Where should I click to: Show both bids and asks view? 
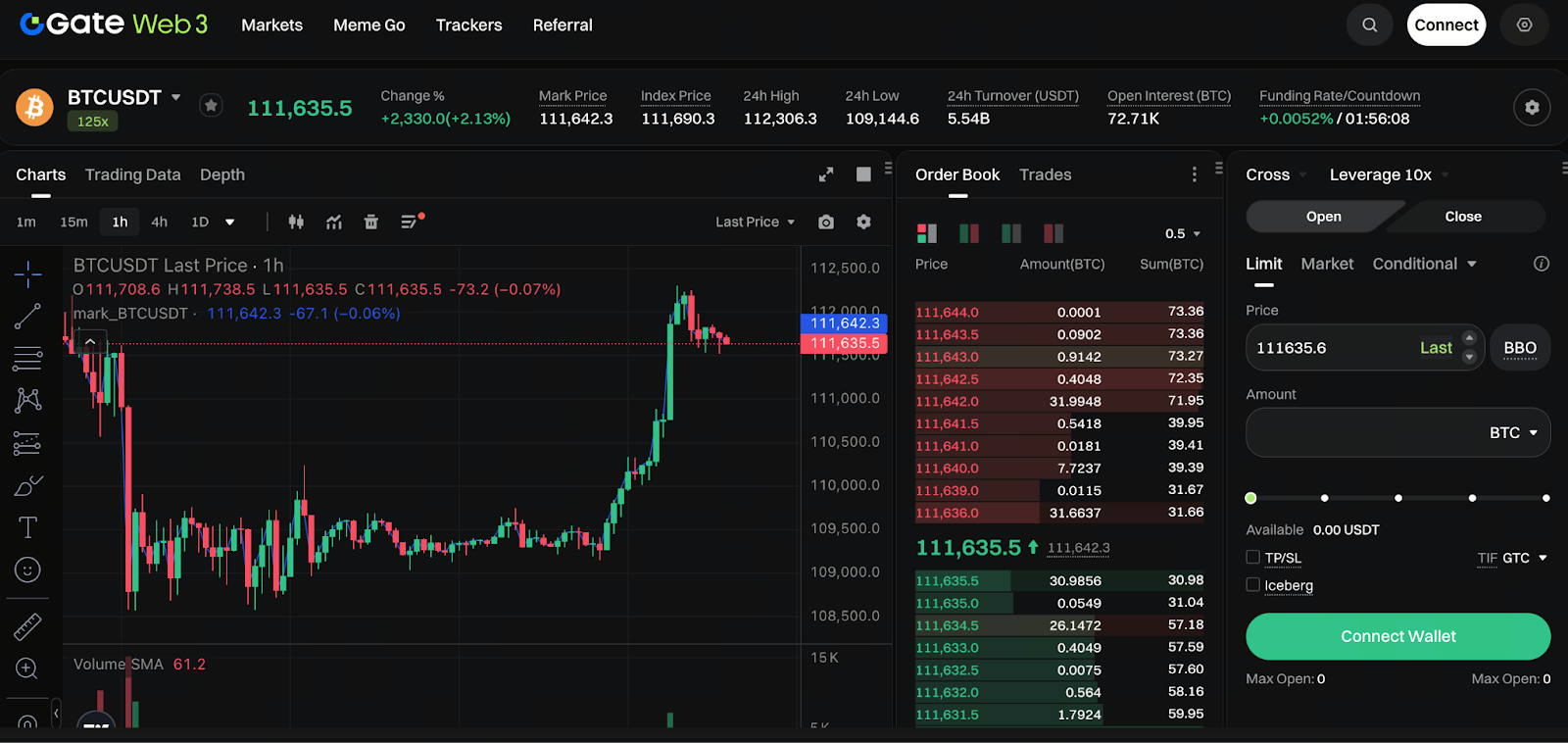click(927, 233)
